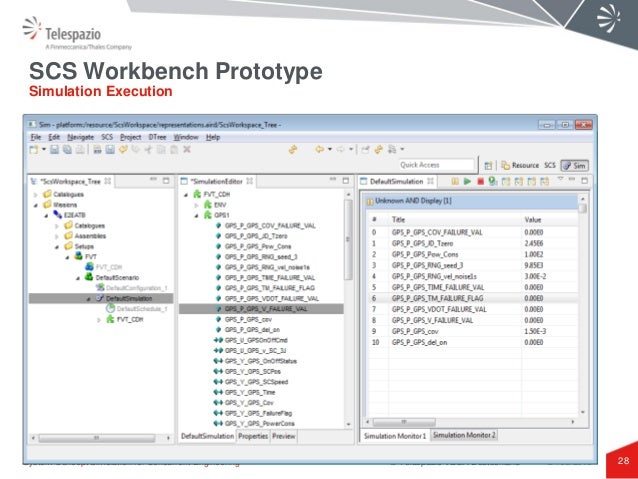Click the Delete X toolbar icon
The width and height of the screenshot is (638, 479).
(187, 149)
